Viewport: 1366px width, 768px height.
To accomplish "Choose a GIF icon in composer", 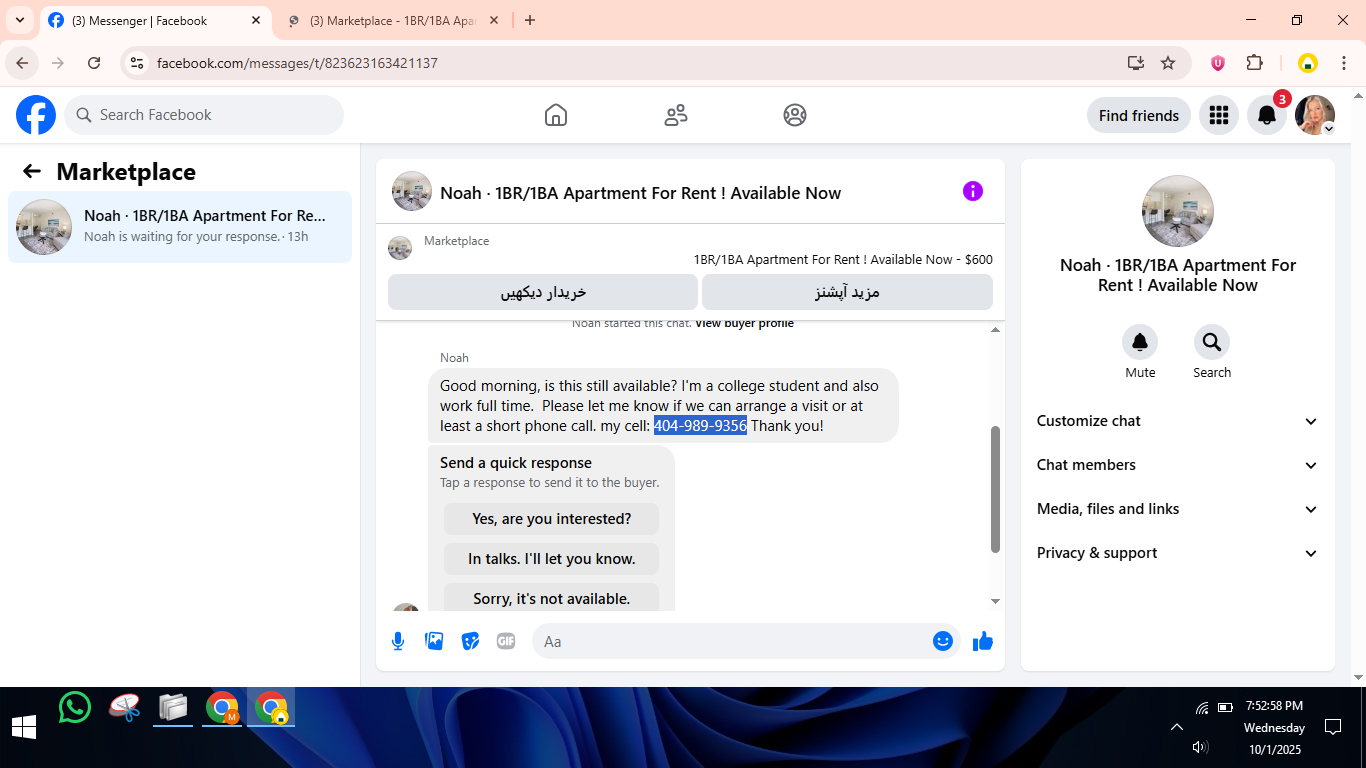I will [506, 641].
